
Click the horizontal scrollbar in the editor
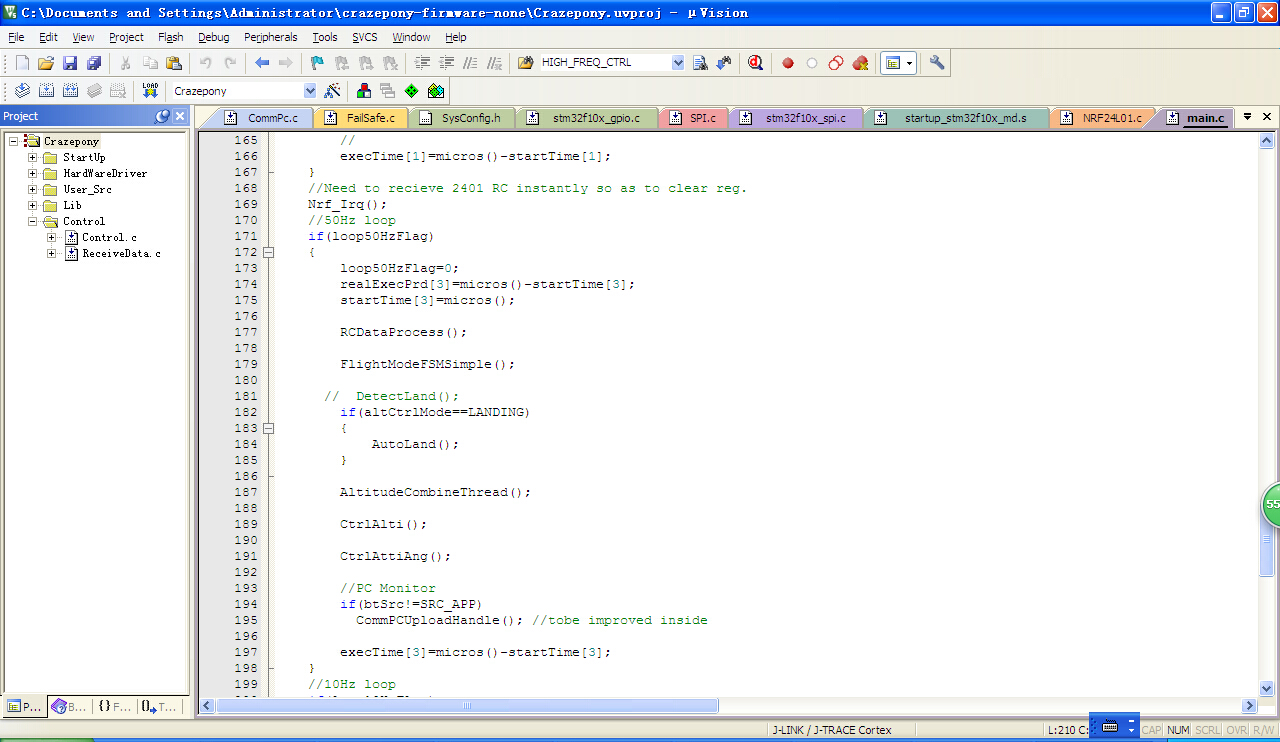[x=467, y=706]
